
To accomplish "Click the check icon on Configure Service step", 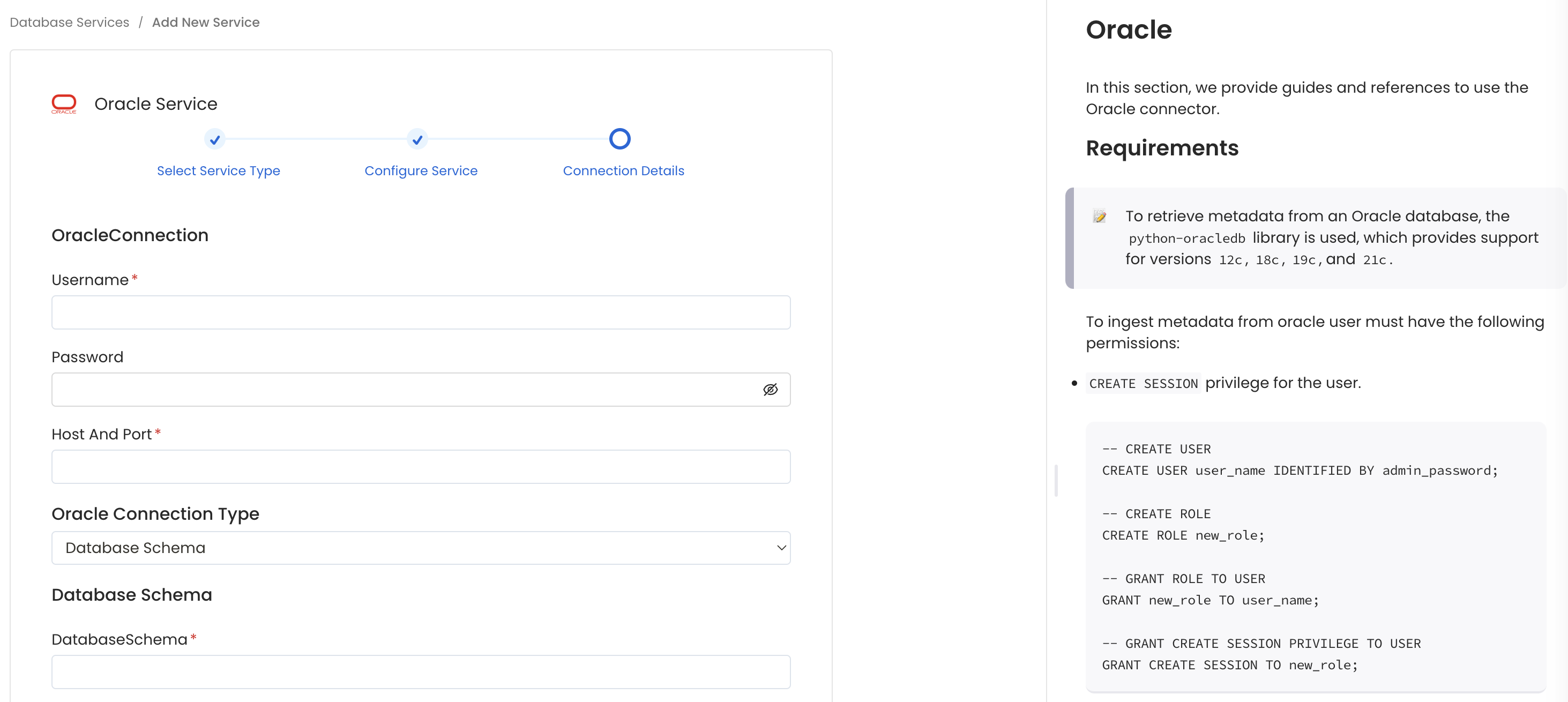I will [x=417, y=139].
